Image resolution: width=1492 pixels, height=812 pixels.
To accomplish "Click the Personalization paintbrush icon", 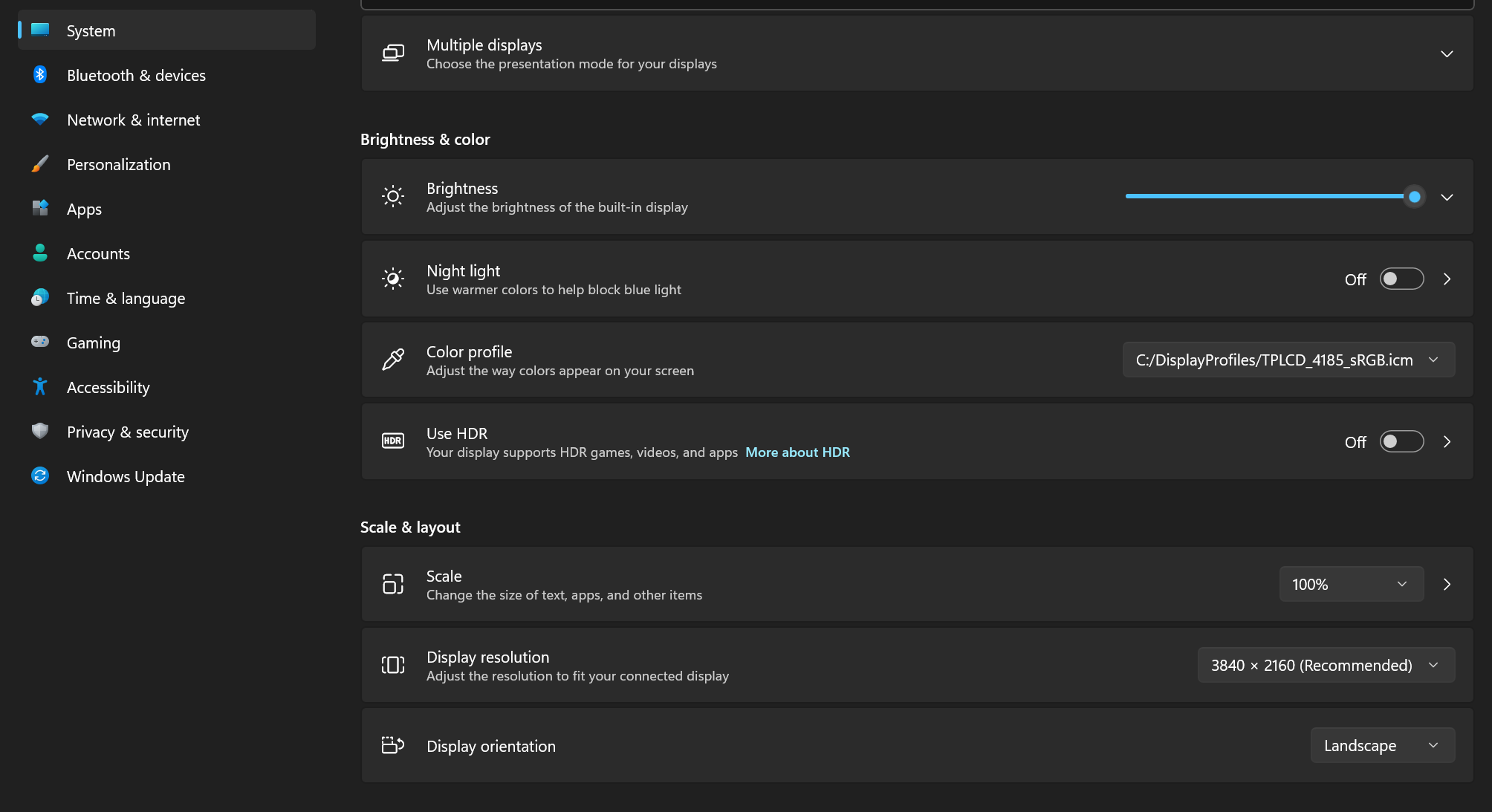I will click(40, 164).
